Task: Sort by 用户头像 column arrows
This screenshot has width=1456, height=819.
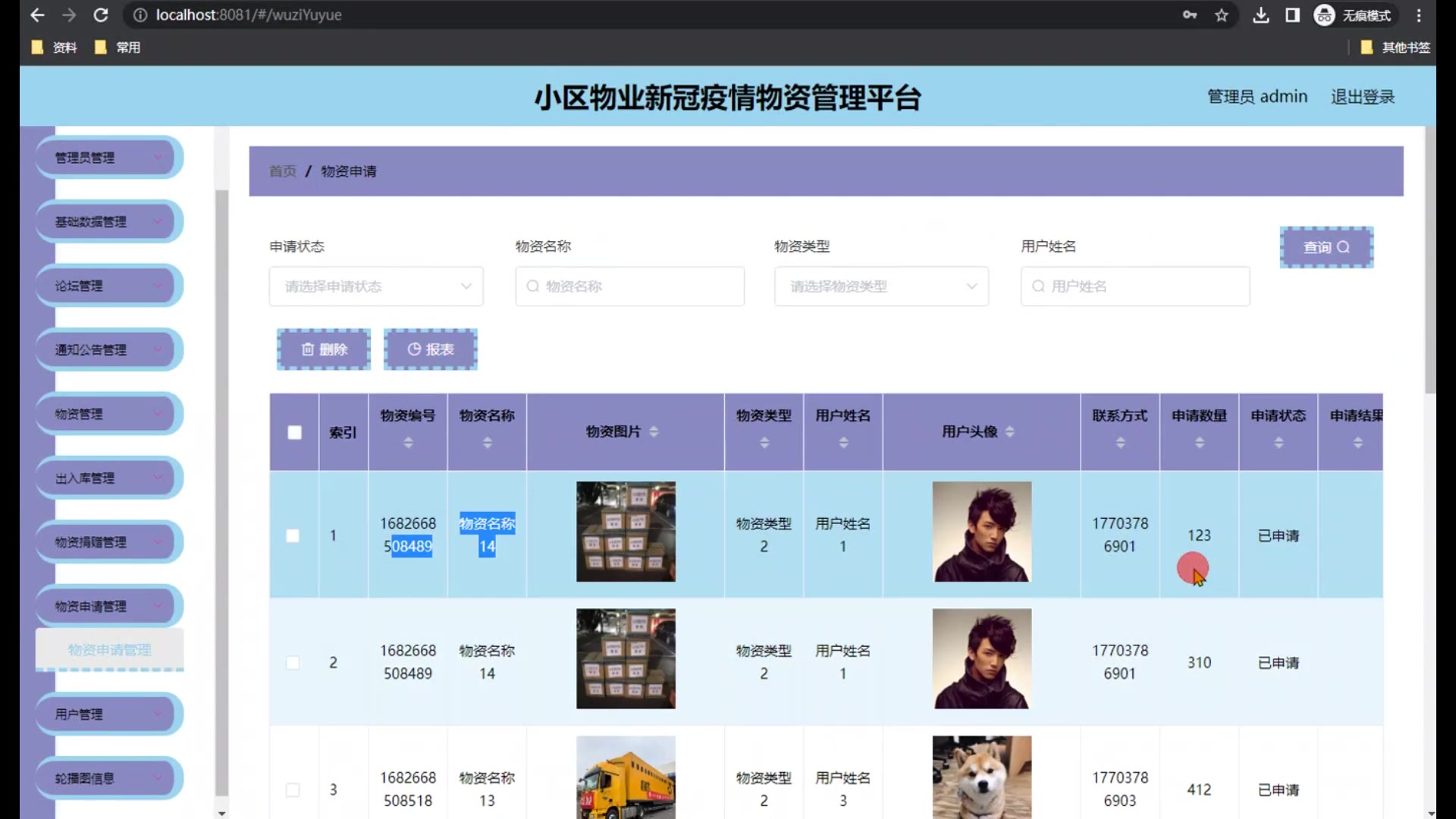Action: pyautogui.click(x=1009, y=431)
